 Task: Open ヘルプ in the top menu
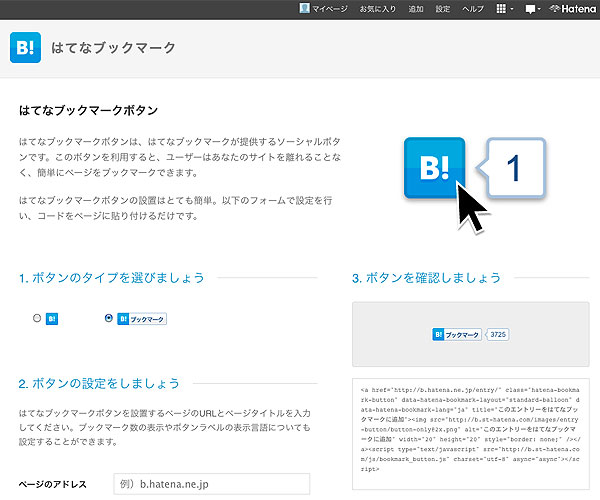473,9
